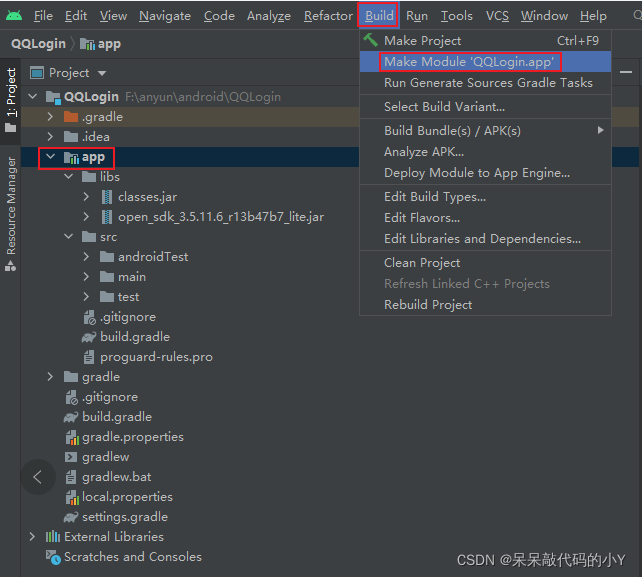Image resolution: width=642 pixels, height=577 pixels.
Task: Click QQLogin in the breadcrumb
Action: [38, 44]
